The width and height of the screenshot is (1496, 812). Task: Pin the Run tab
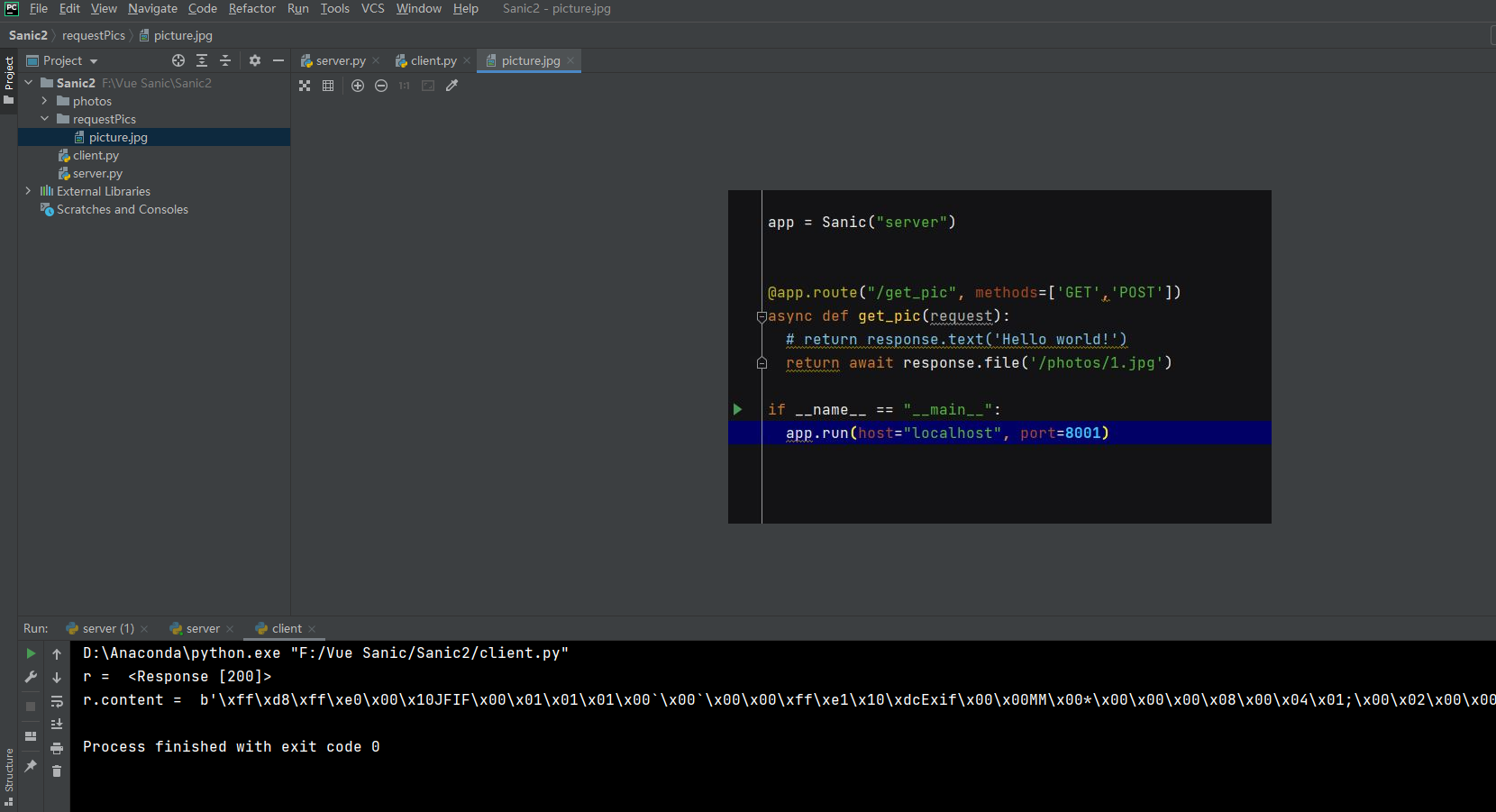pyautogui.click(x=31, y=766)
